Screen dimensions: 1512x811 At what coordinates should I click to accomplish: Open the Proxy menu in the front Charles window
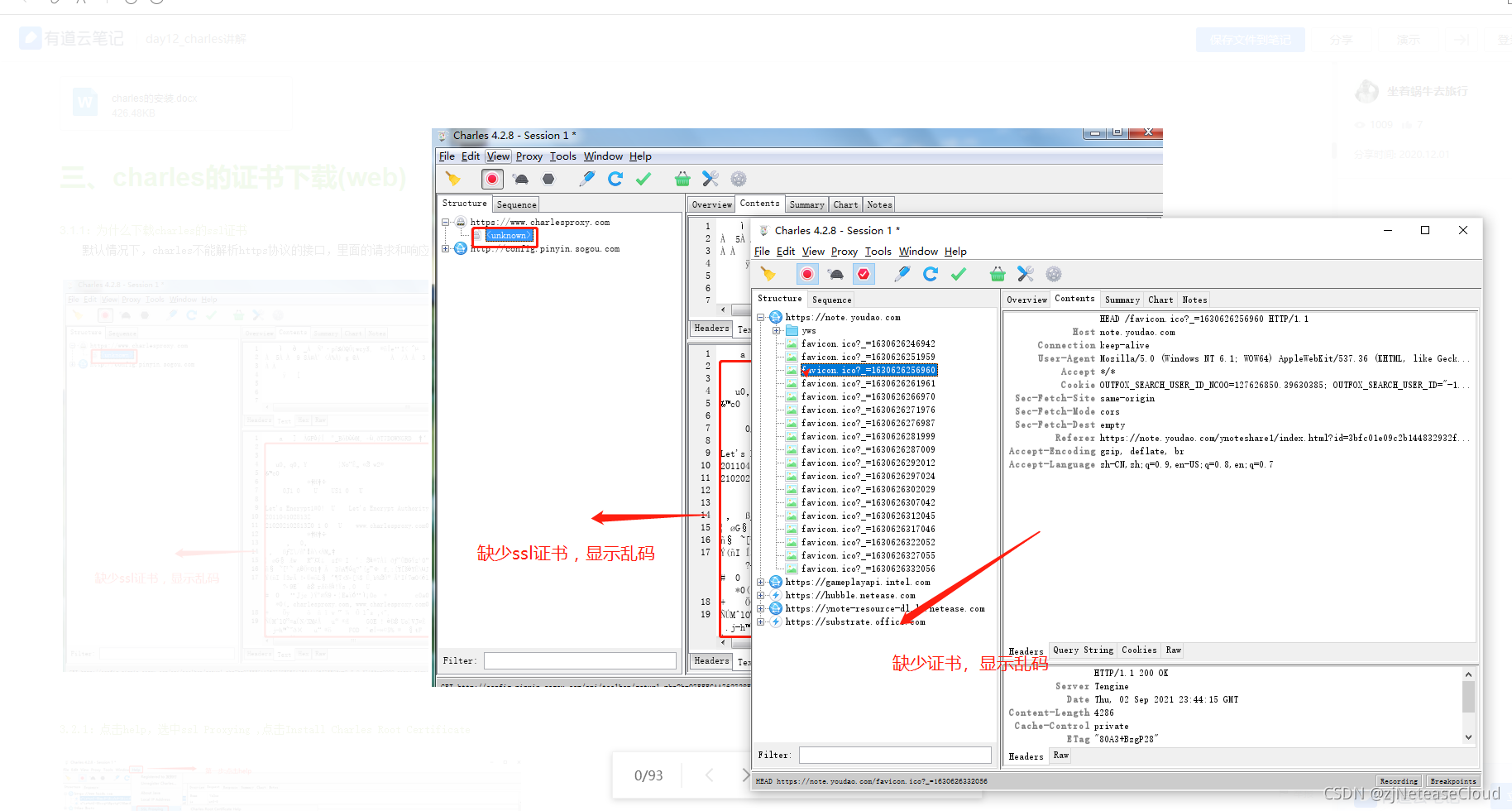(x=844, y=252)
